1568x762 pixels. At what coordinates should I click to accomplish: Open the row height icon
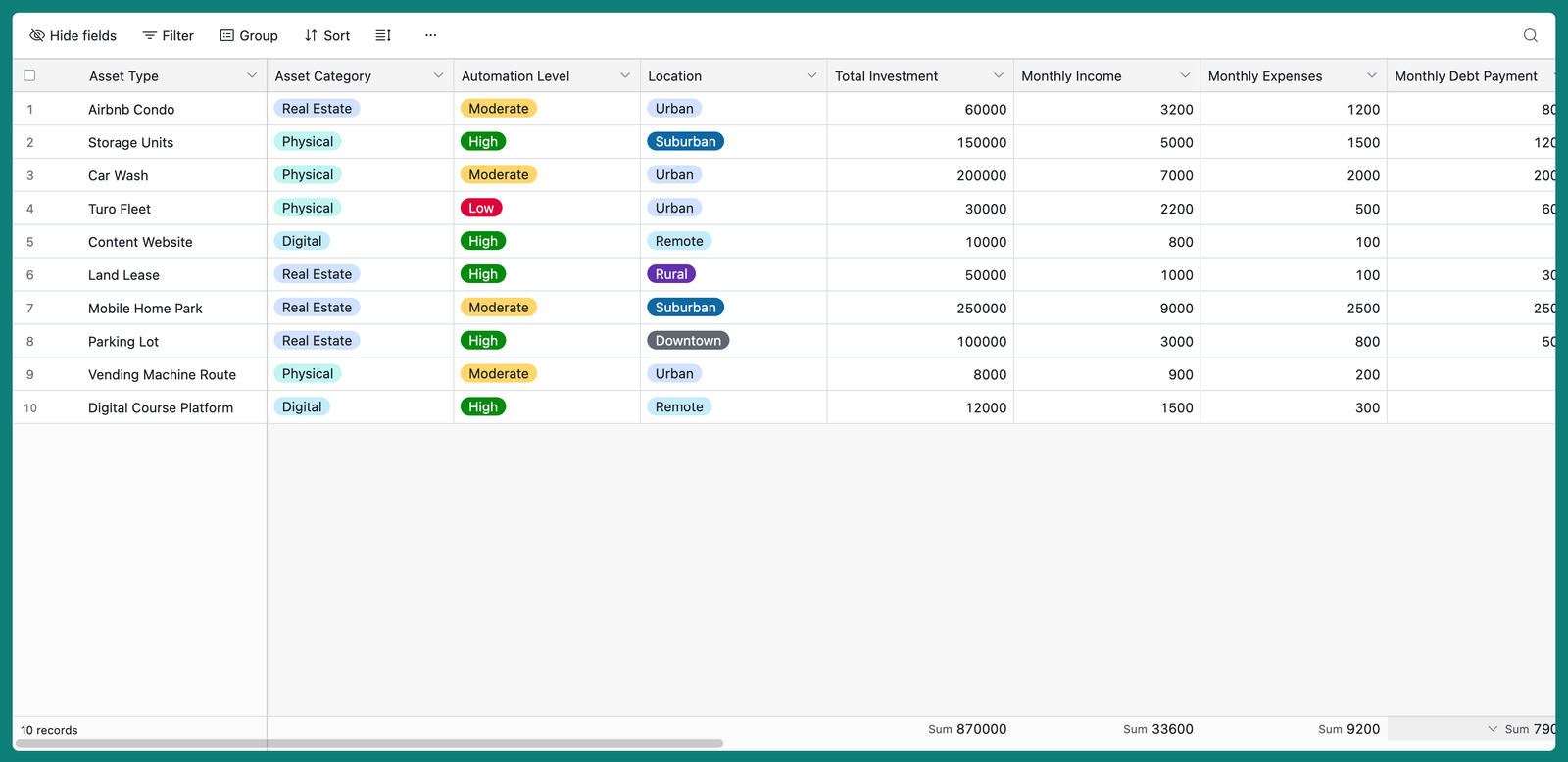pos(383,35)
